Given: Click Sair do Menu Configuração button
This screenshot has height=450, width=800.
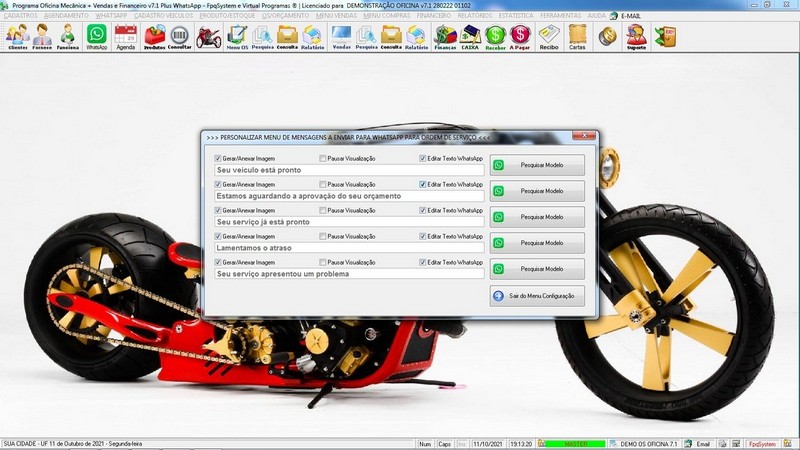Looking at the screenshot, I should (537, 296).
